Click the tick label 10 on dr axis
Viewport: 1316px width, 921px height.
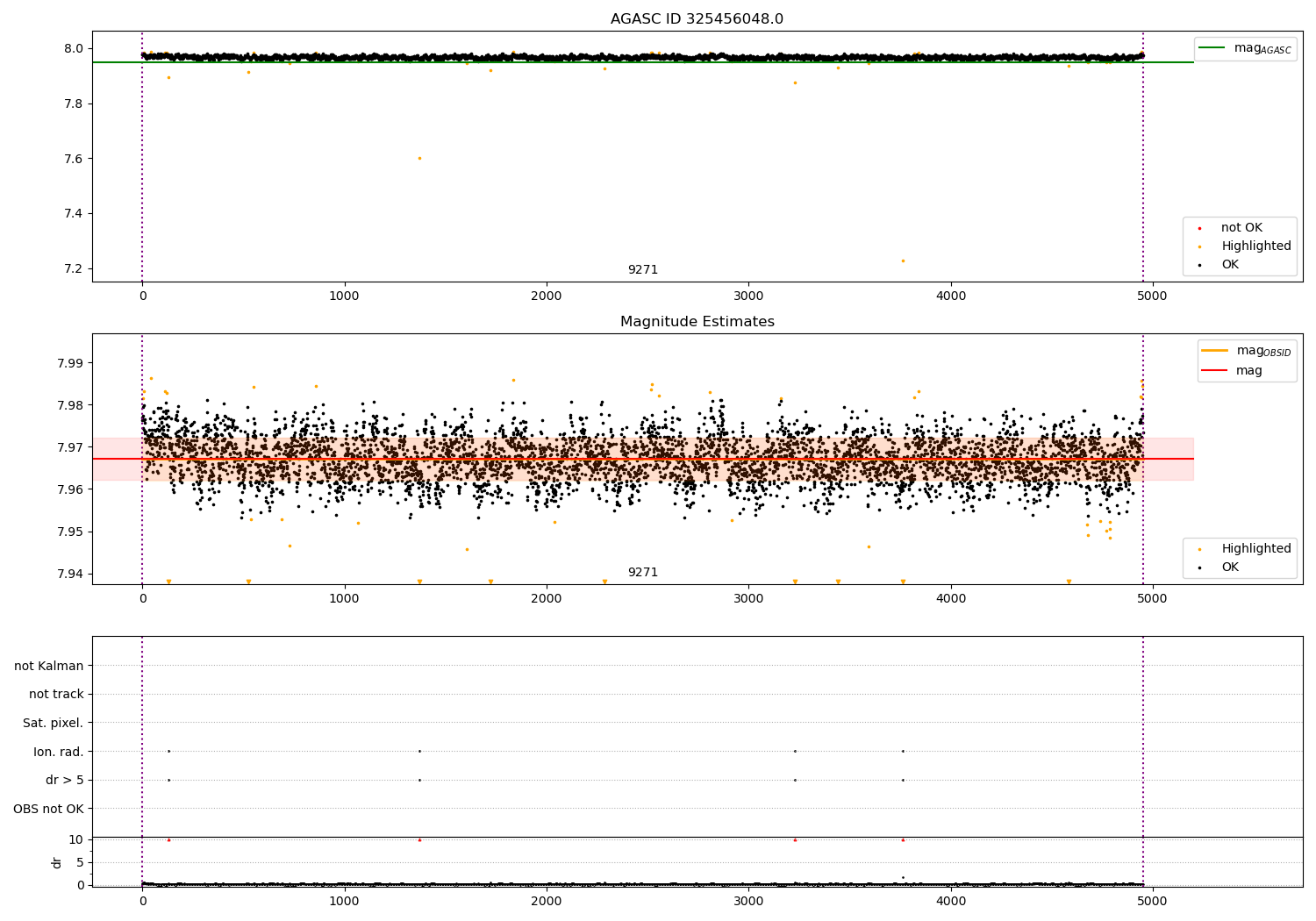[x=76, y=839]
